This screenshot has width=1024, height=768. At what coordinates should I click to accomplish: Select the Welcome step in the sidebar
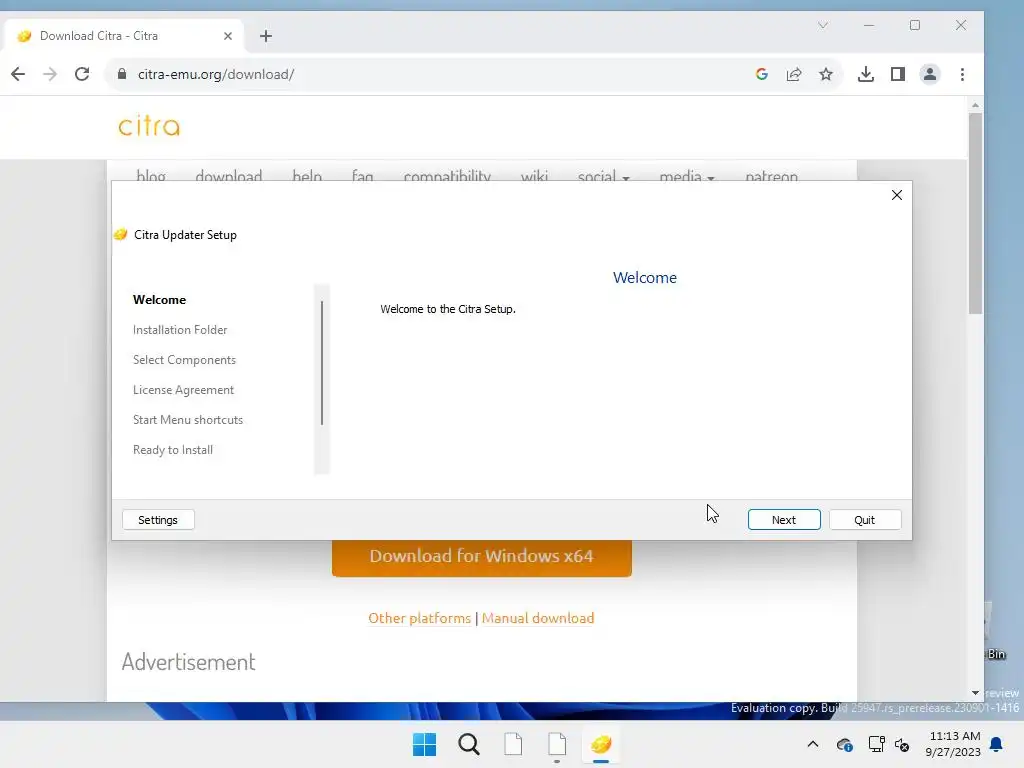(159, 300)
